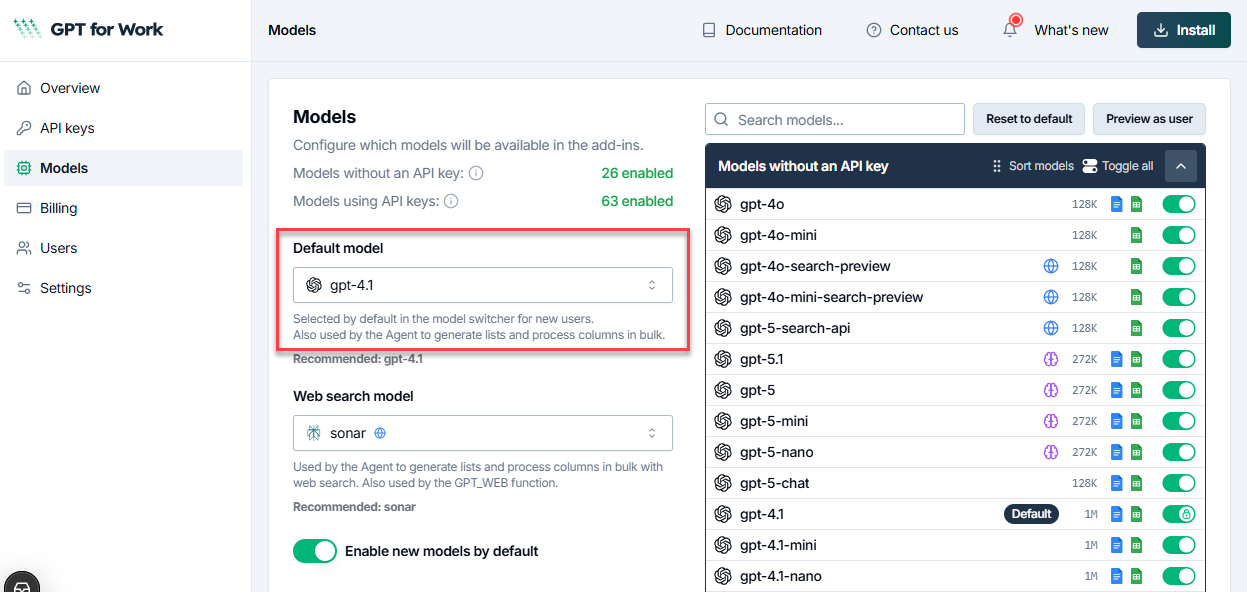Click the GPT for Work logo
This screenshot has height=592, width=1247.
(x=88, y=30)
